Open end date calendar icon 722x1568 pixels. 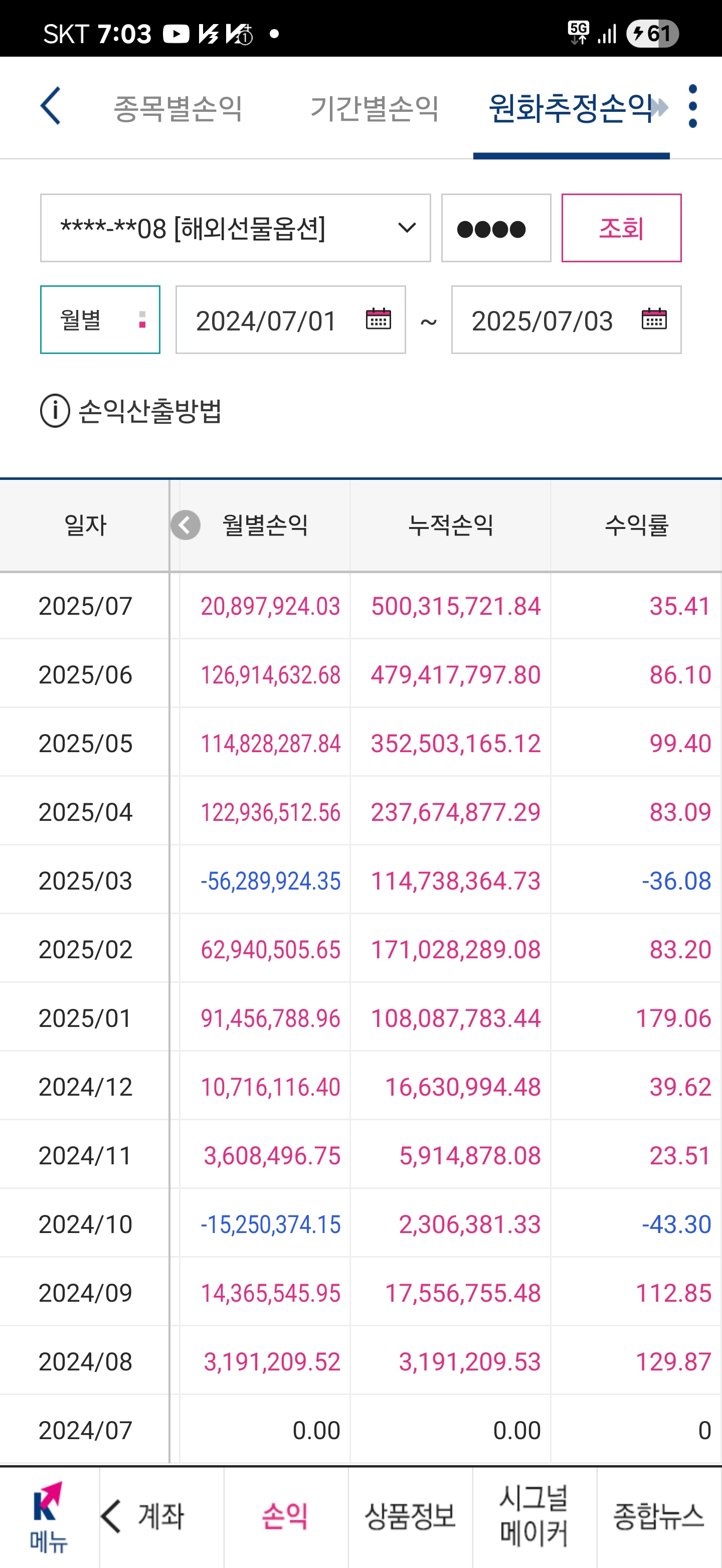(x=654, y=318)
